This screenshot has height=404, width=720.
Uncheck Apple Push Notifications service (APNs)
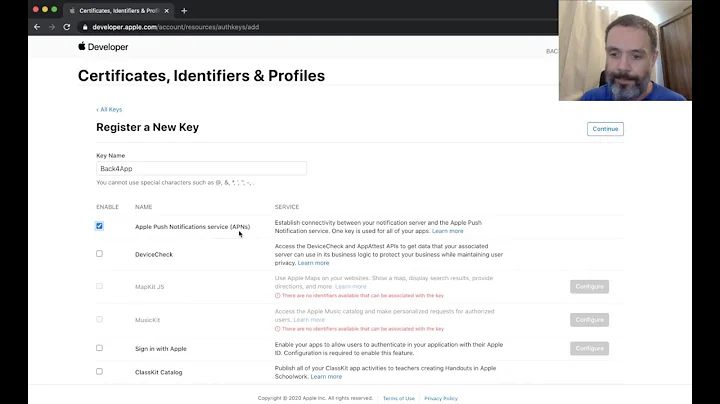[99, 226]
